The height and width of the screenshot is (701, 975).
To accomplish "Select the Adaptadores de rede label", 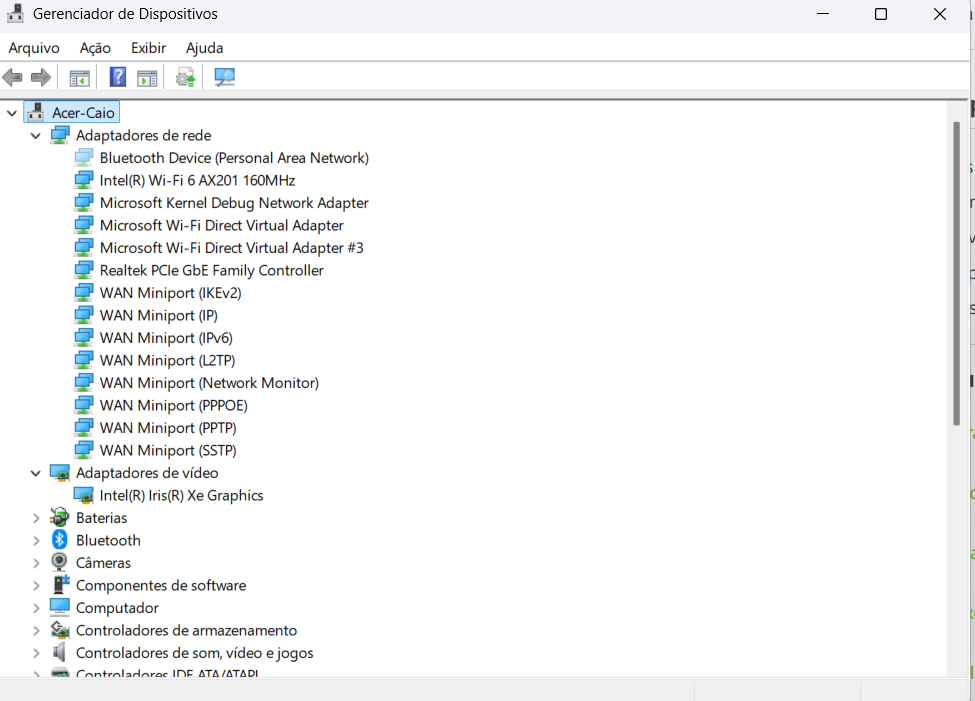I will coord(144,135).
